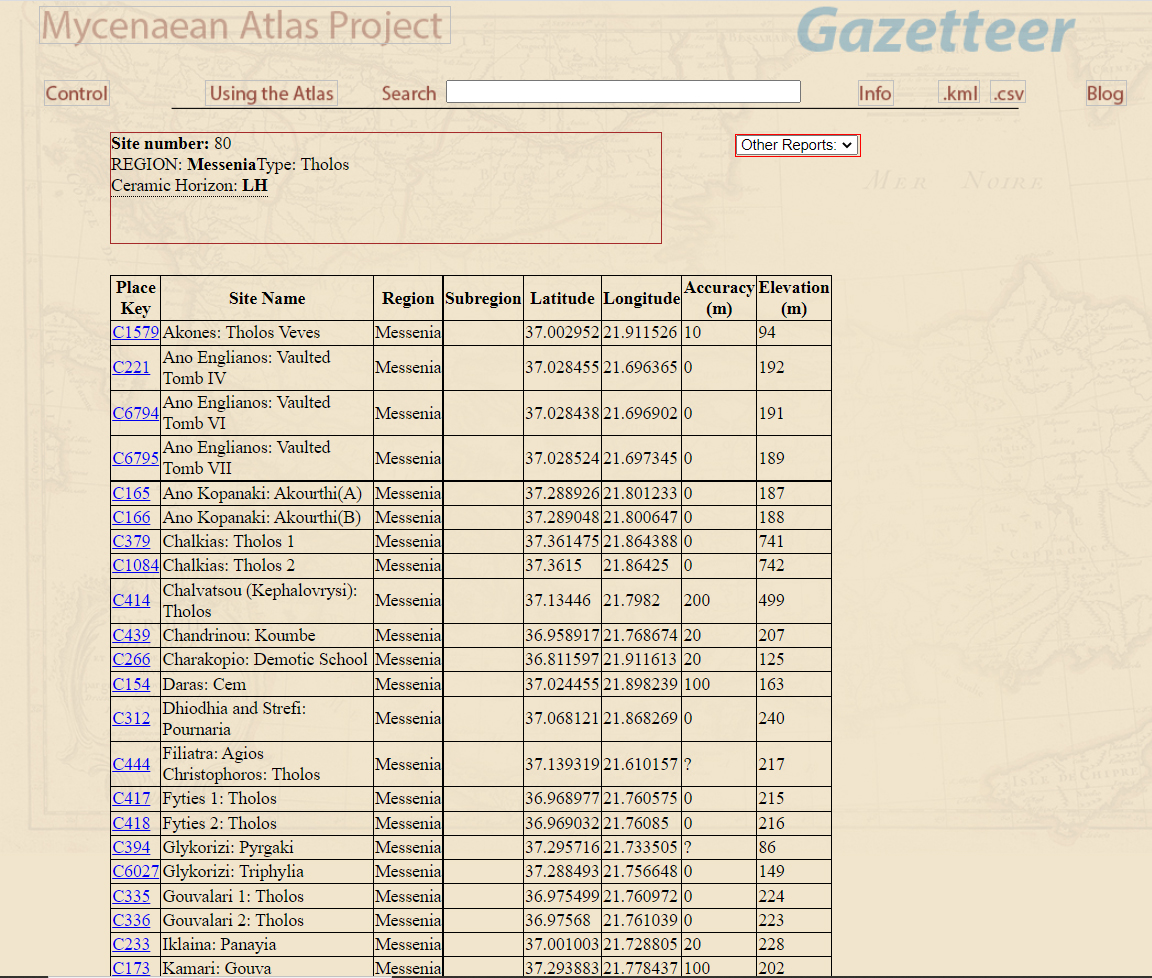Open place key C1579 link
This screenshot has width=1152, height=978.
[x=135, y=333]
